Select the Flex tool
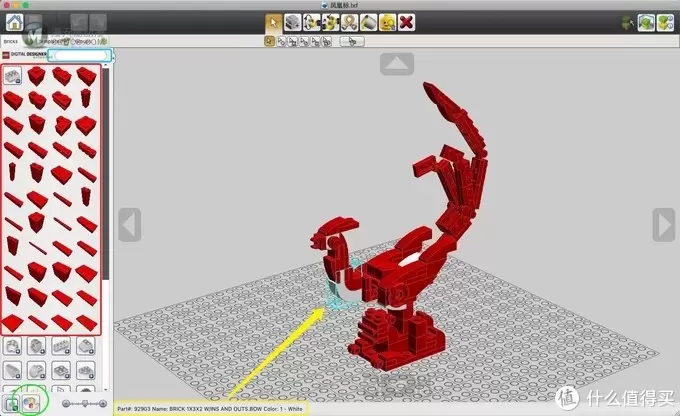This screenshot has height=416, width=680. pyautogui.click(x=349, y=22)
